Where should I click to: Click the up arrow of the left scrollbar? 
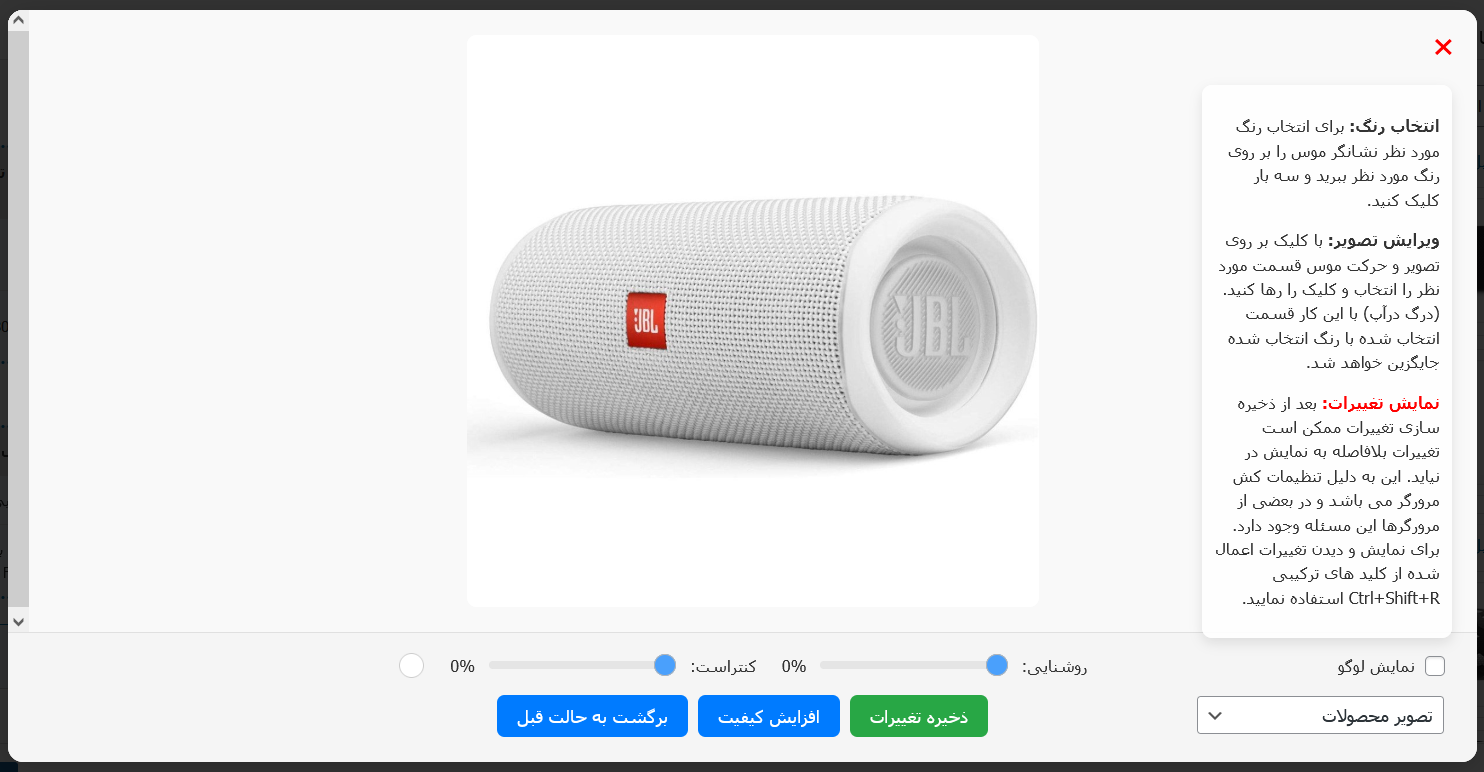(x=18, y=20)
